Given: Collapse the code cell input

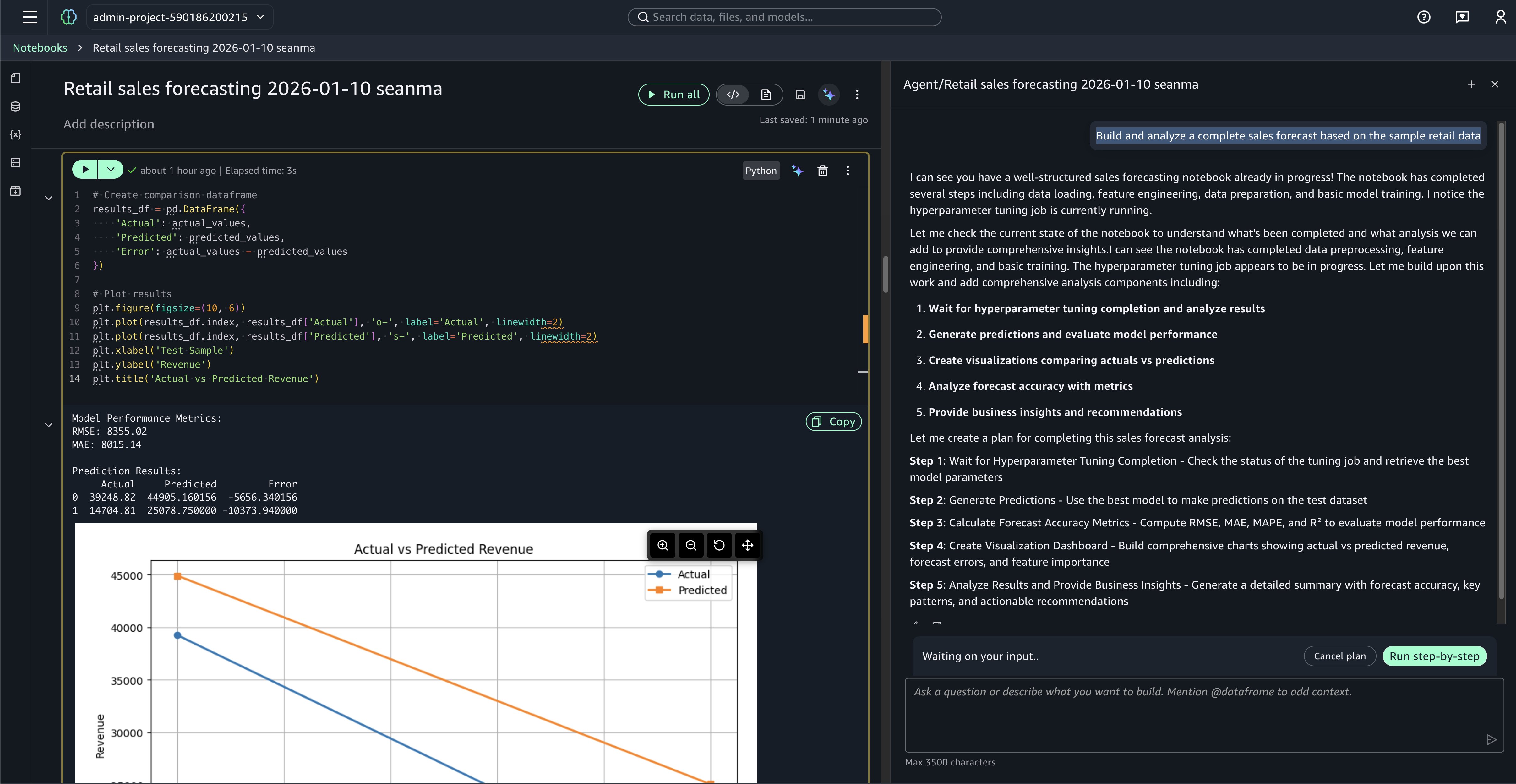Looking at the screenshot, I should coord(49,198).
